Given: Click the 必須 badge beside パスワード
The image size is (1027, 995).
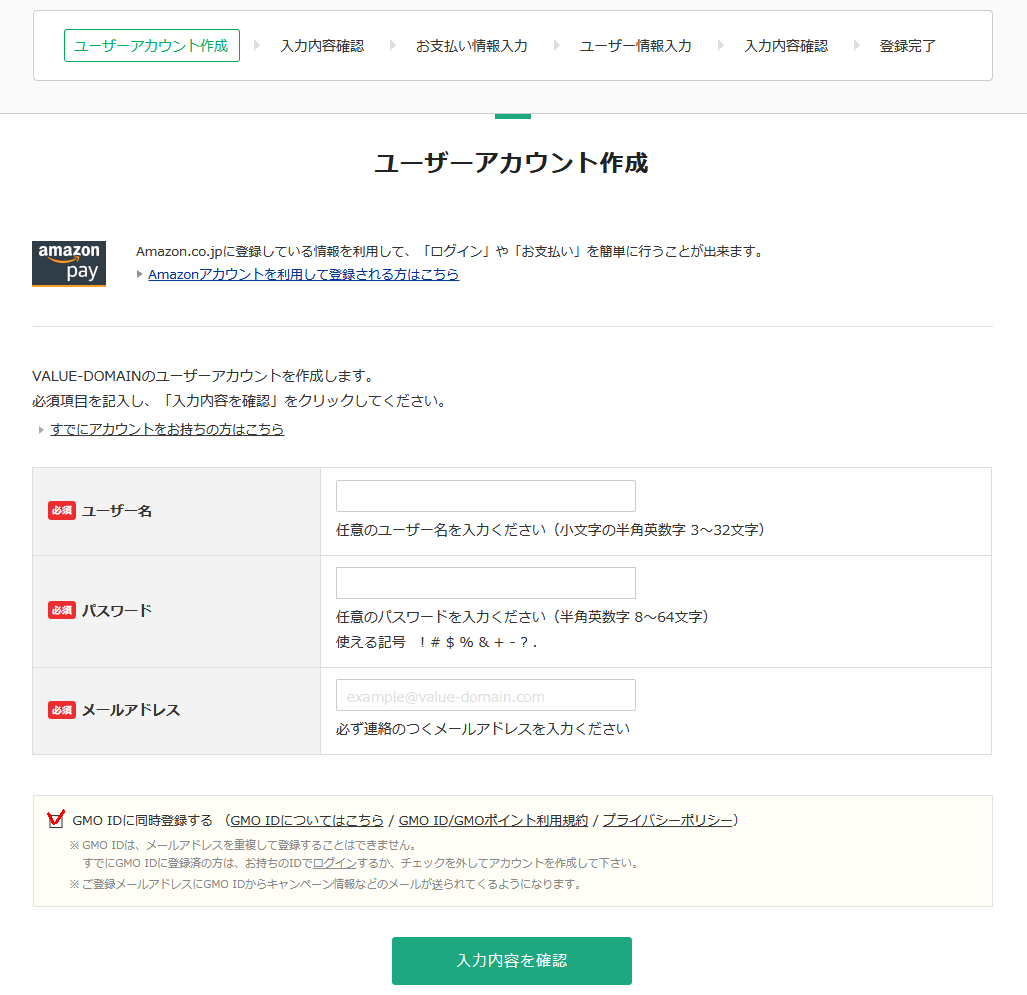Looking at the screenshot, I should 62,610.
